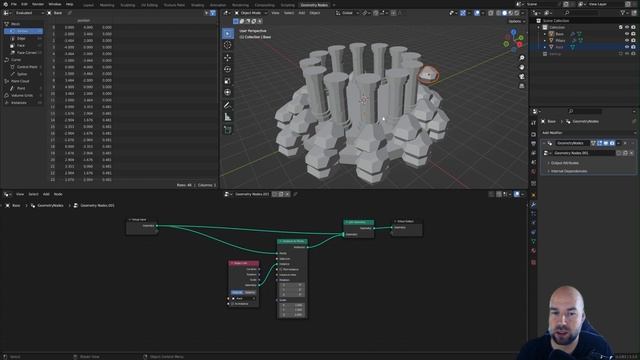This screenshot has width=640, height=360.
Task: Collapse the Collection in outliner
Action: [x=538, y=27]
